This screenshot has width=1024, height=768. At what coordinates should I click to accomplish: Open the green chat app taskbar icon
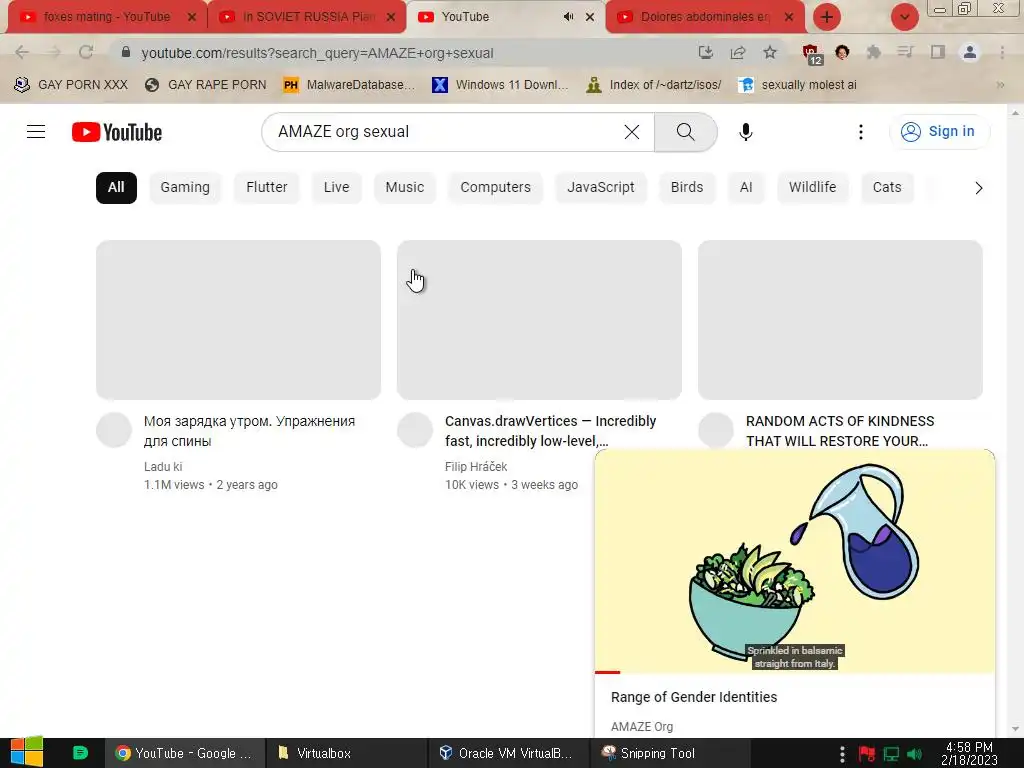pyautogui.click(x=80, y=753)
